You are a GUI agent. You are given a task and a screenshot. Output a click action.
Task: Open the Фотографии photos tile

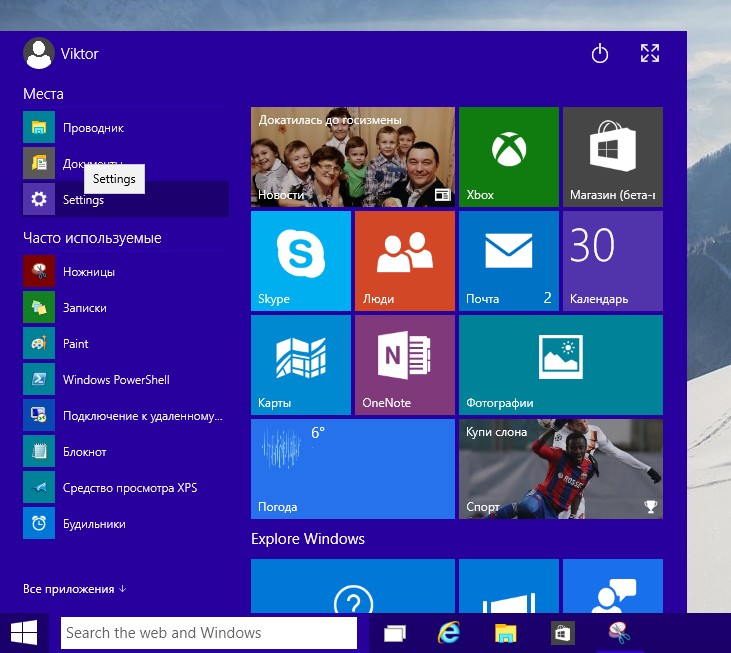(561, 365)
